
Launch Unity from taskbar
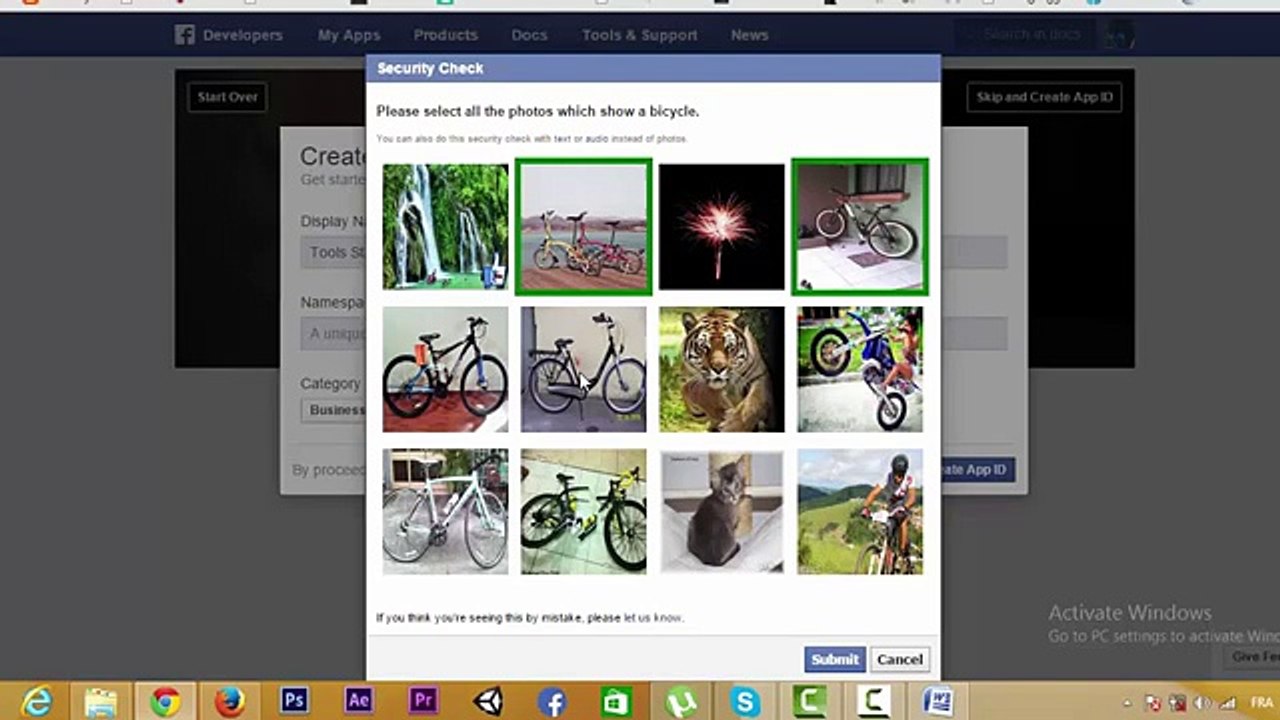(488, 702)
